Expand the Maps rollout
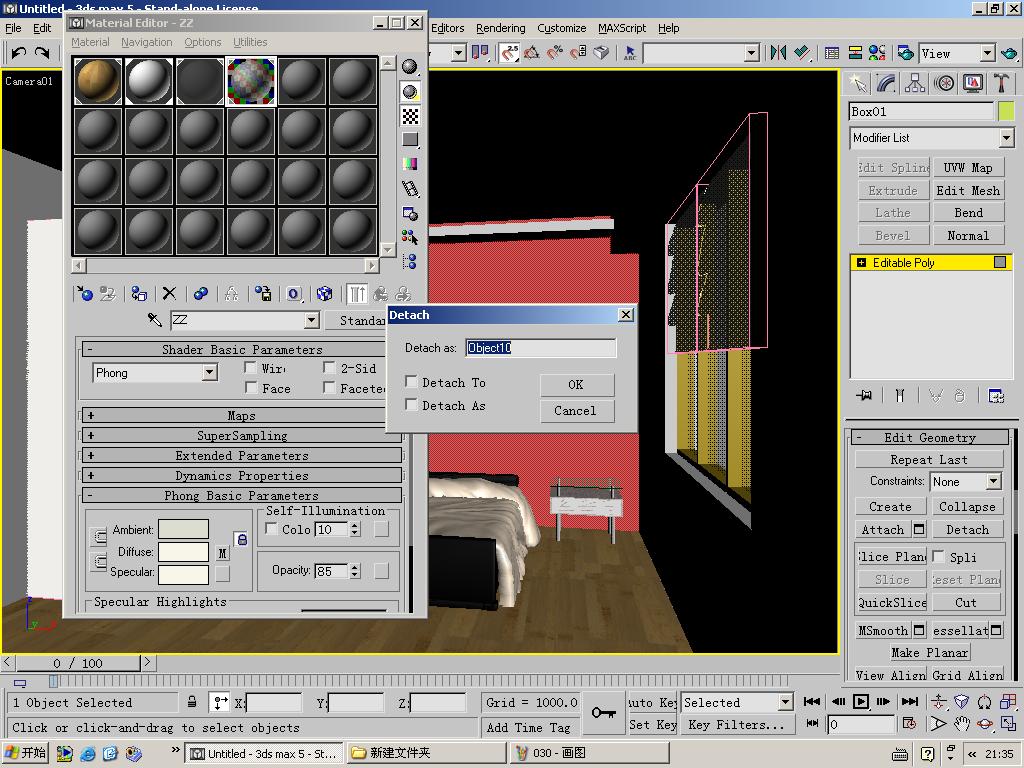 point(242,415)
